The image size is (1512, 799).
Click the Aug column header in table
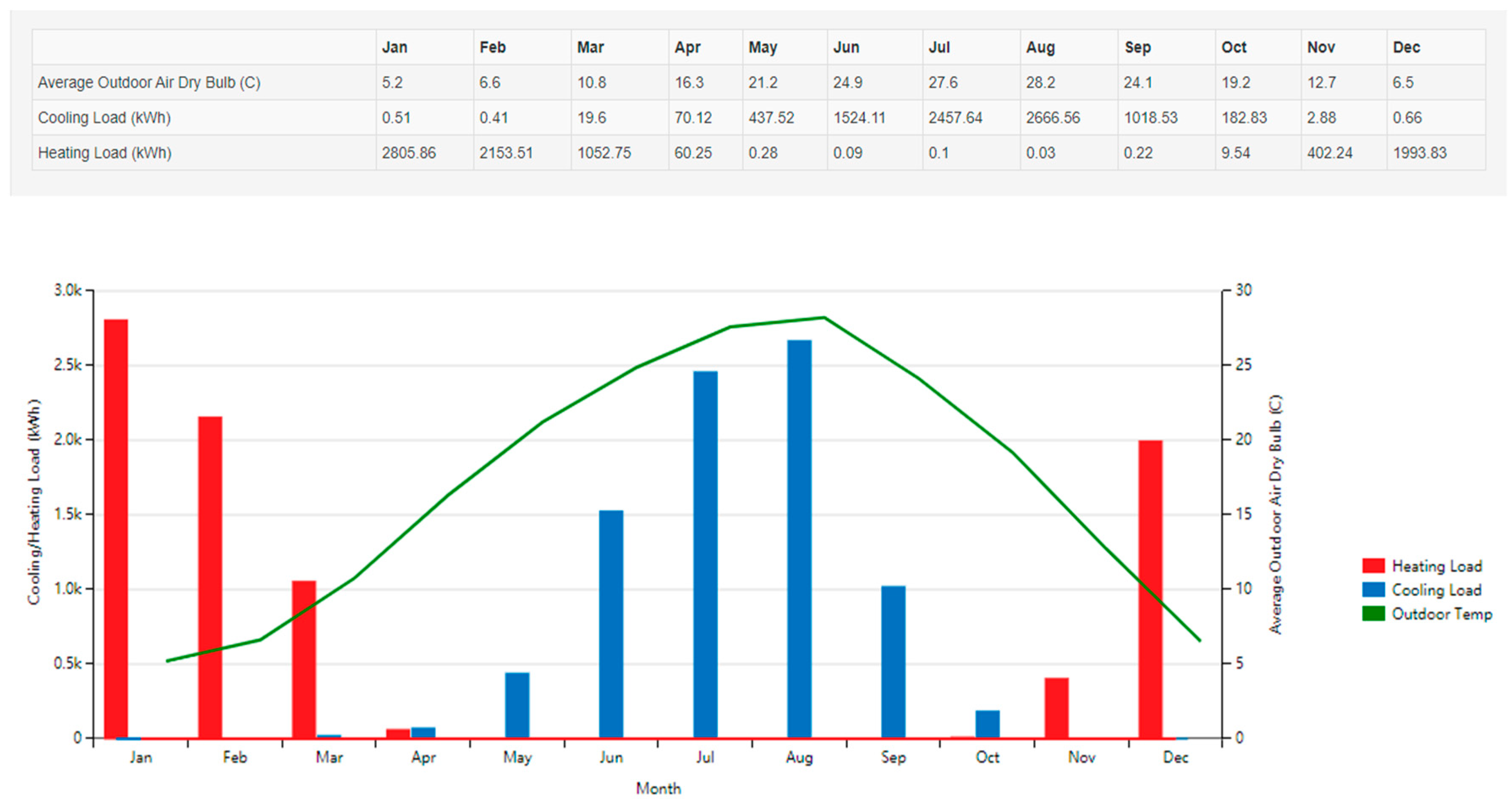pos(1040,47)
